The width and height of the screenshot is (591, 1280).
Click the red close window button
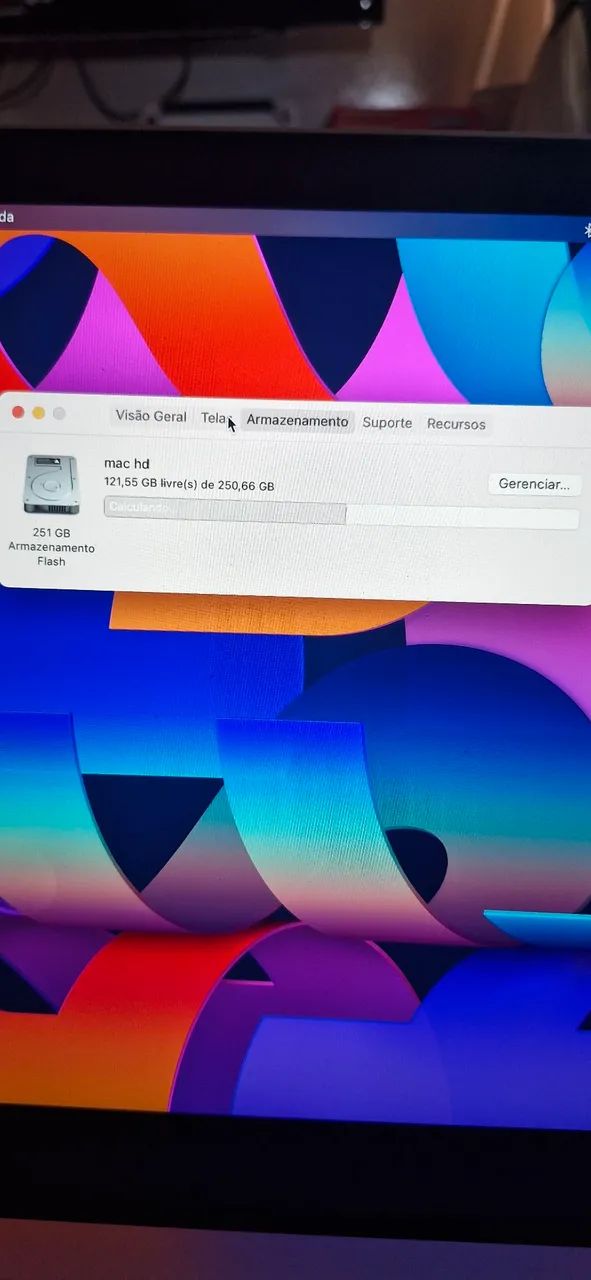pos(18,412)
